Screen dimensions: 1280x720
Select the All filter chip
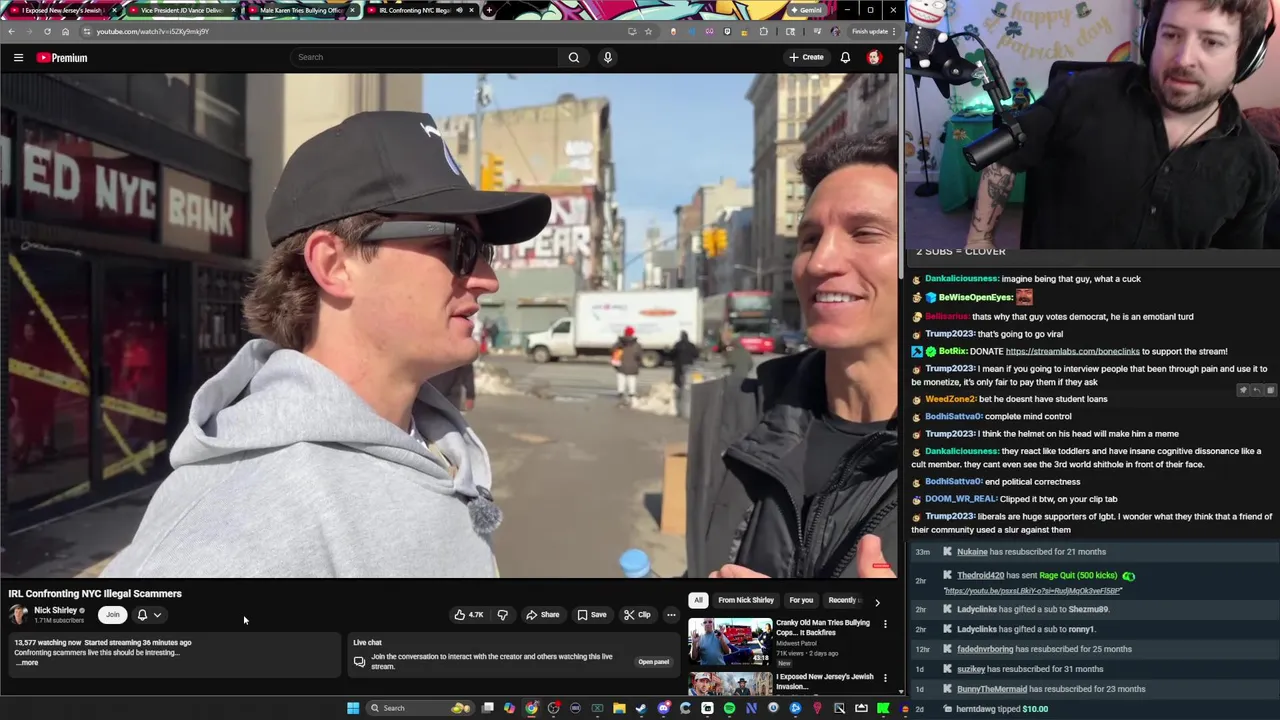point(698,600)
